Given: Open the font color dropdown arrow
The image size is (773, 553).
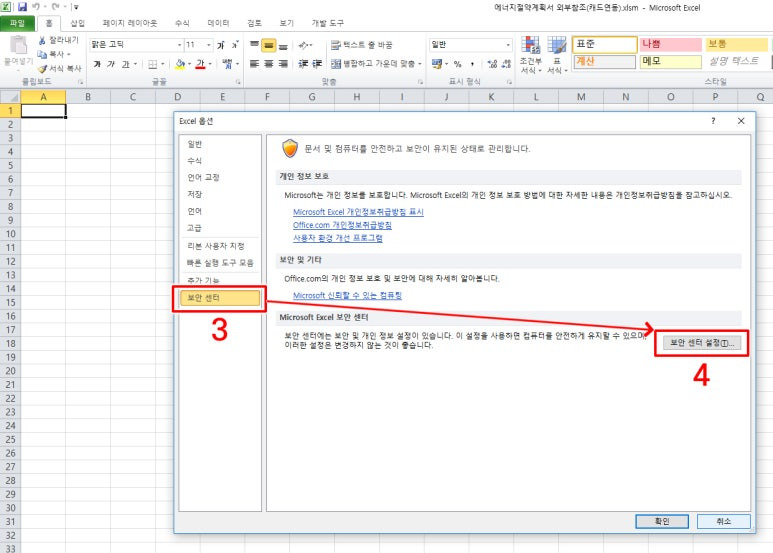Looking at the screenshot, I should (211, 64).
